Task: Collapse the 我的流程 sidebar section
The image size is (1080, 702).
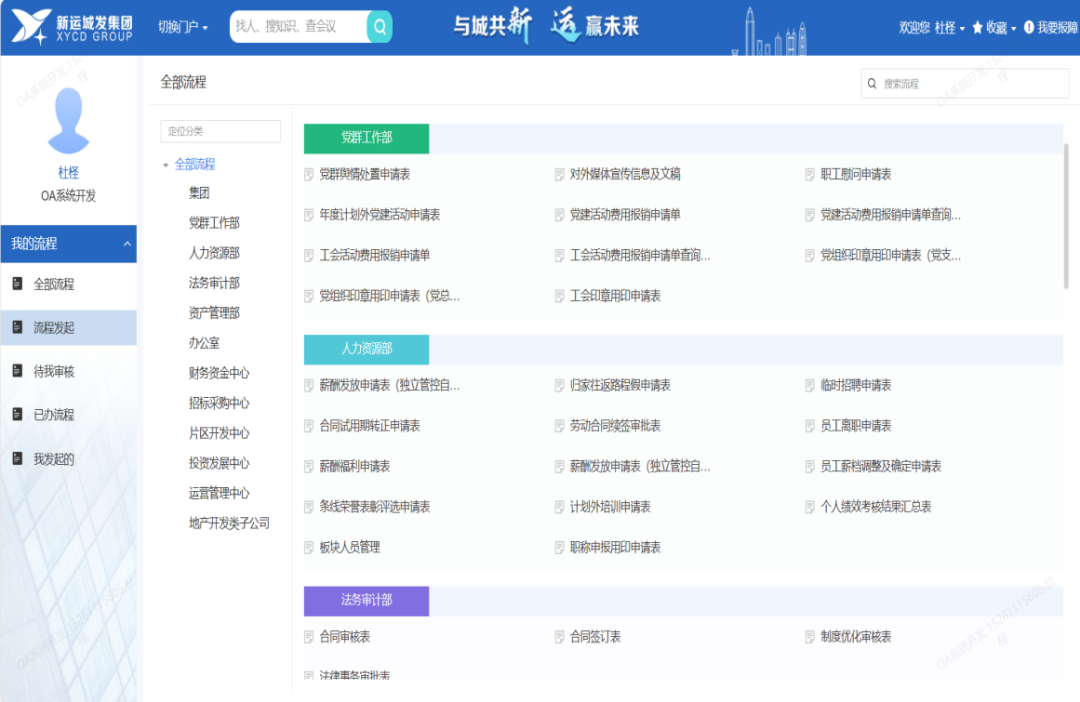Action: (127, 244)
